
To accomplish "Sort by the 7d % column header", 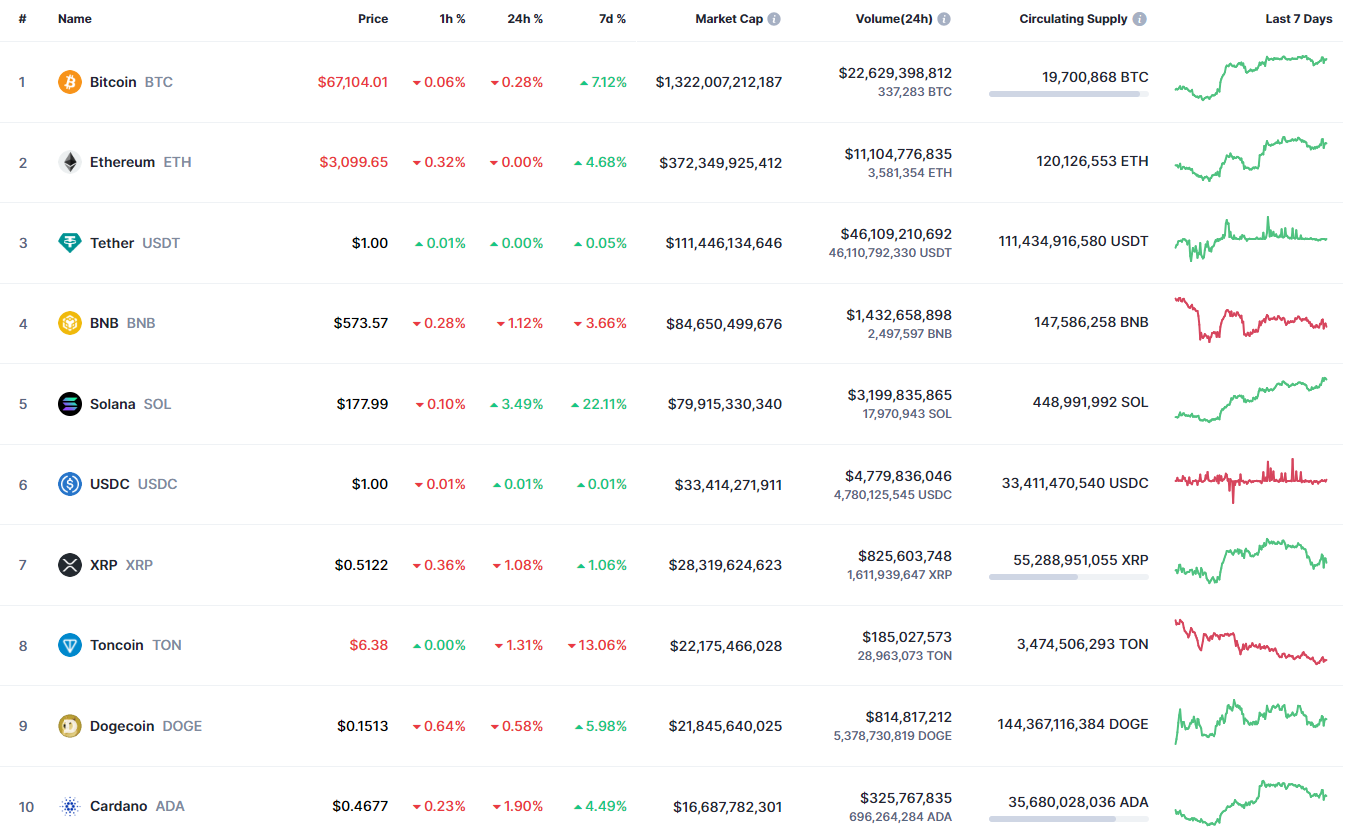I will [613, 19].
